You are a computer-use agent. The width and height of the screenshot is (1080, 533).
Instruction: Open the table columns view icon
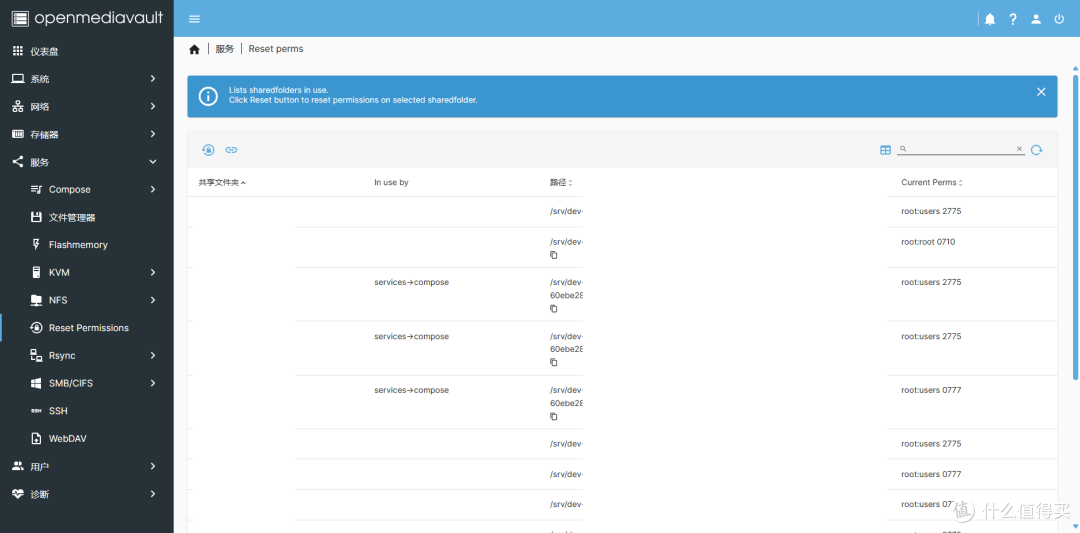pos(885,150)
